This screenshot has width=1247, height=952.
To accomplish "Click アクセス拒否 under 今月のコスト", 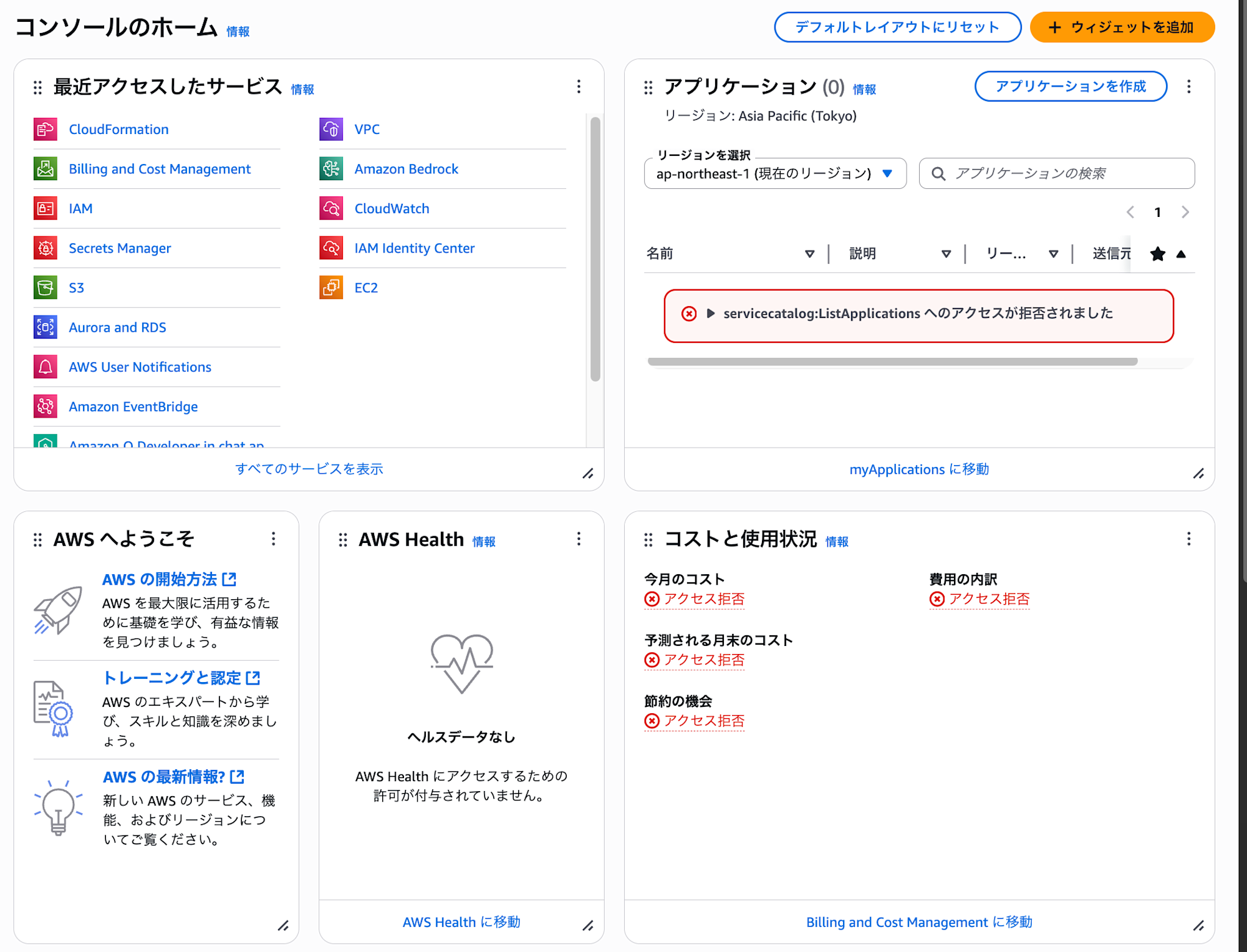I will [695, 599].
